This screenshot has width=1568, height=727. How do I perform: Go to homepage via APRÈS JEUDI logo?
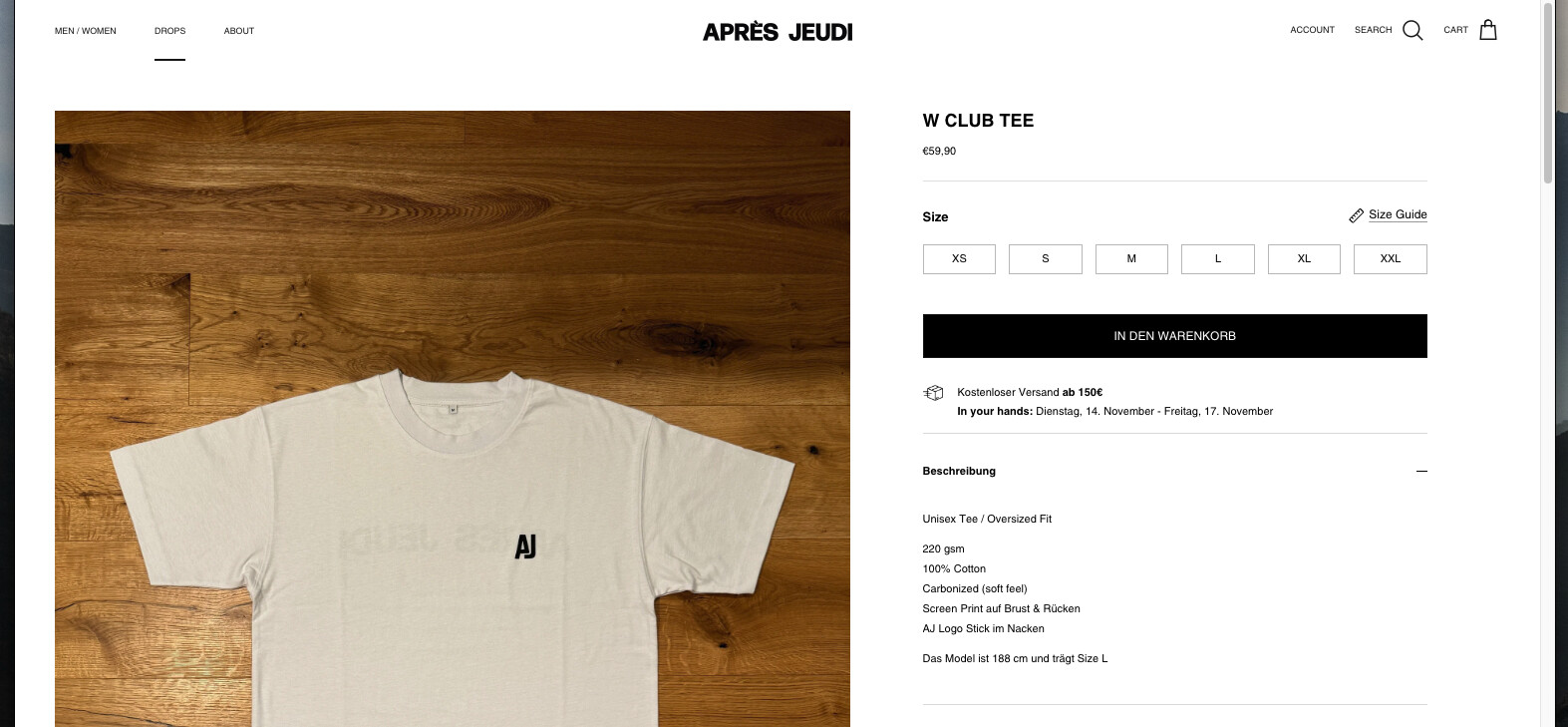tap(778, 32)
